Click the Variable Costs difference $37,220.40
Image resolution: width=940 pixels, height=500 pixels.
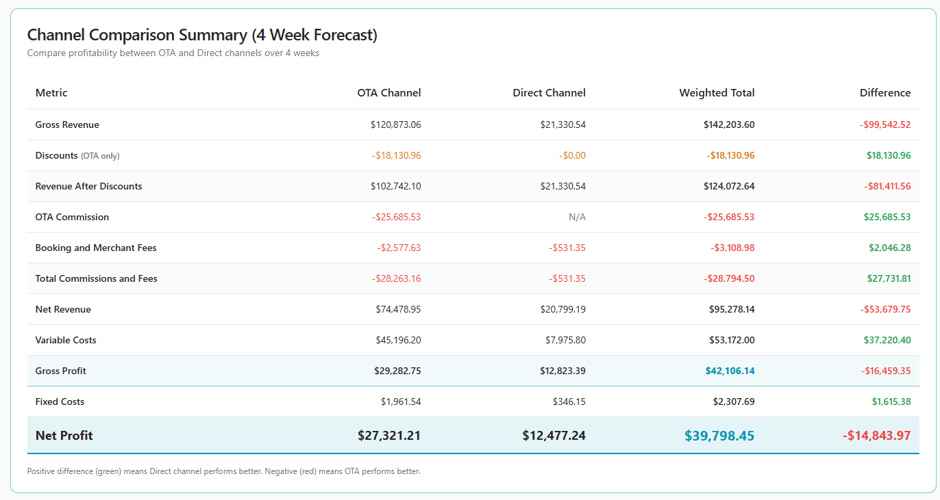[885, 340]
